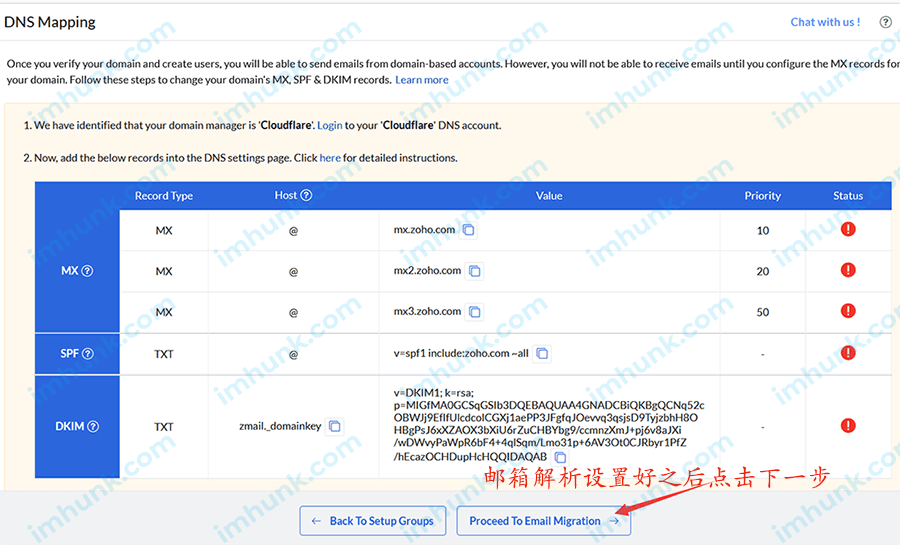The width and height of the screenshot is (900, 545).
Task: Select the mx2.zoho.com value text
Action: point(427,270)
